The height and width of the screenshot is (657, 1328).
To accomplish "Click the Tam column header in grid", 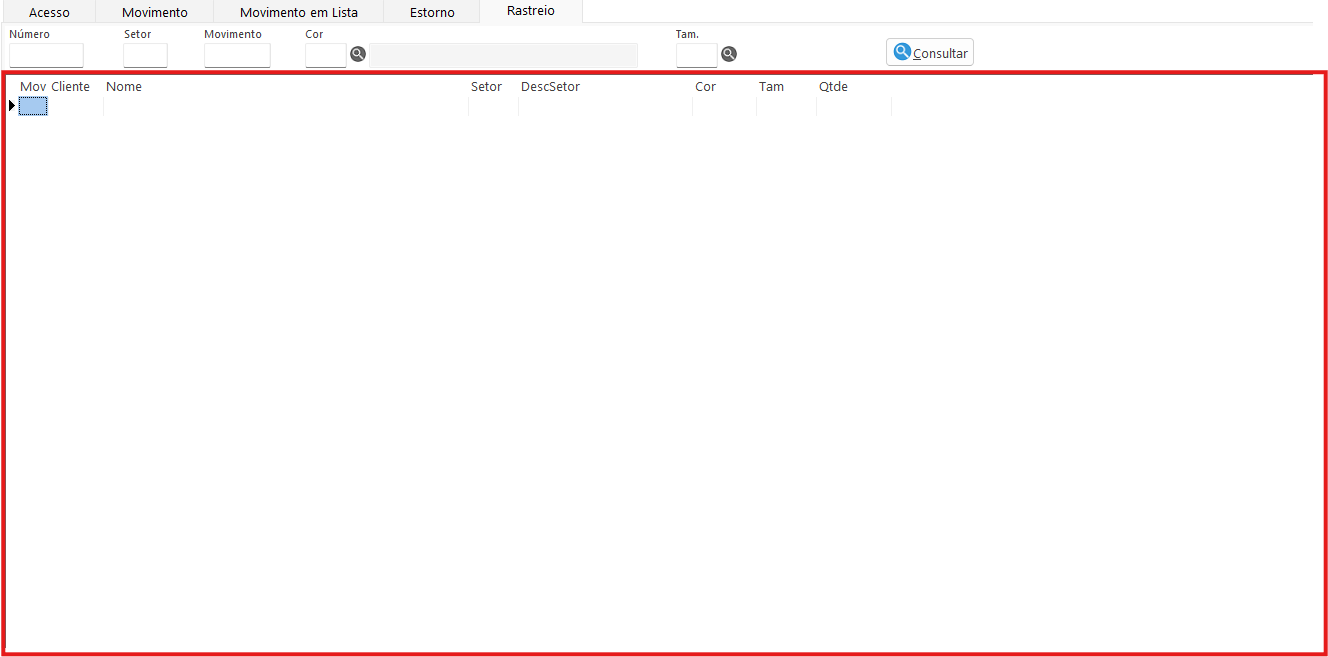I will coord(771,87).
